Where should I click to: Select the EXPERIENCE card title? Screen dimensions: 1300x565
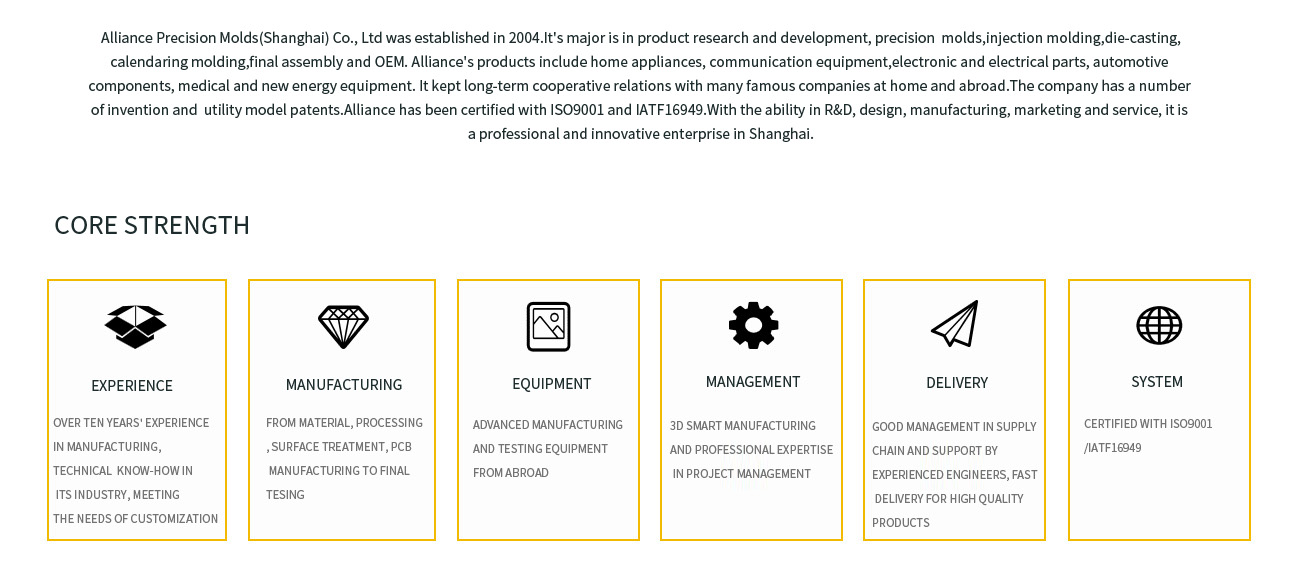click(x=132, y=386)
